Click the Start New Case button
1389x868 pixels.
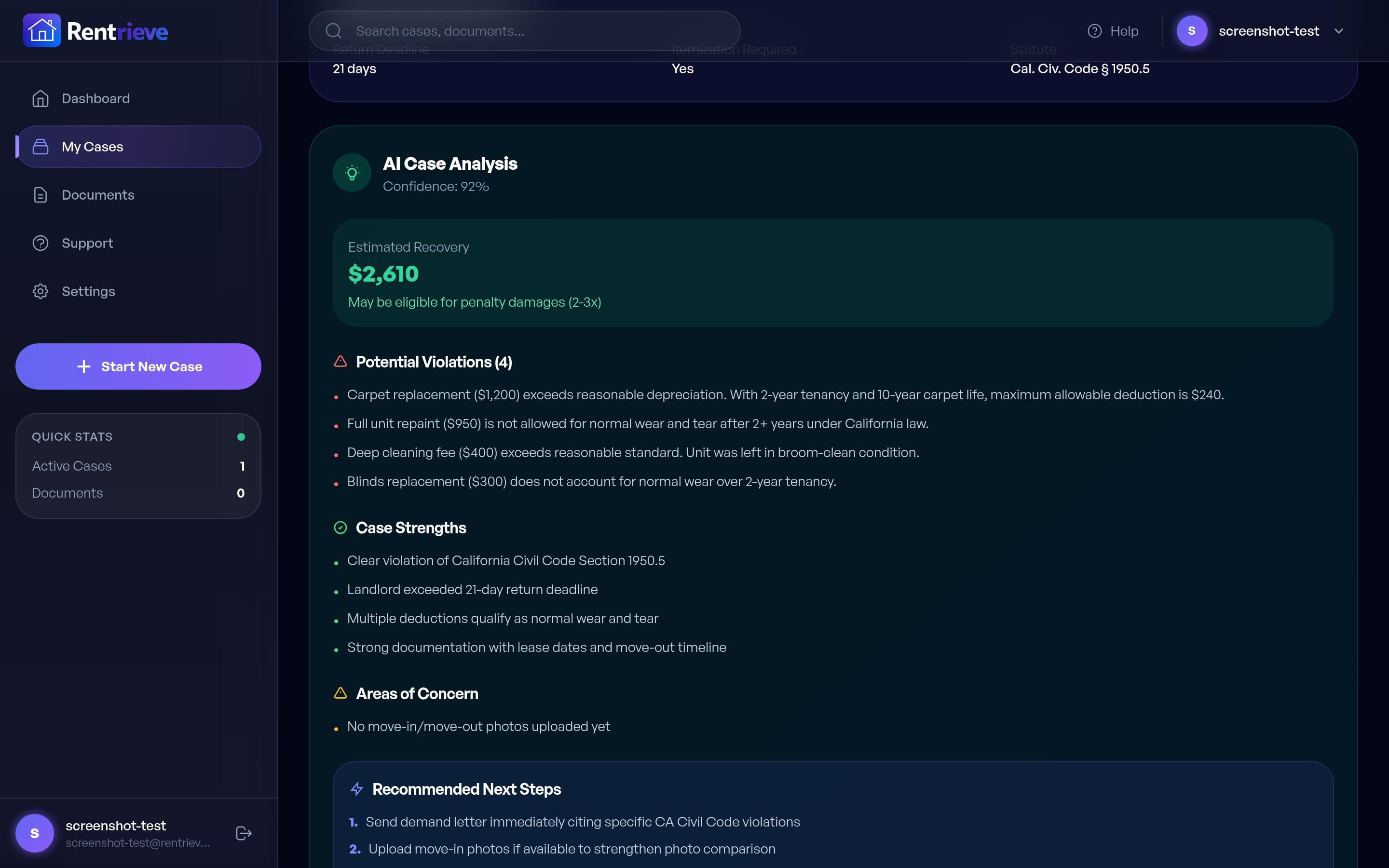138,366
